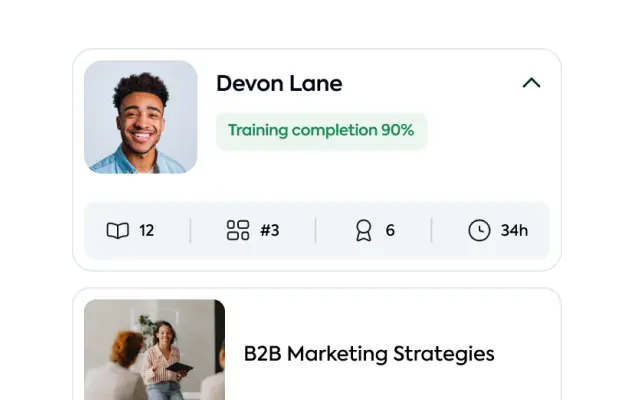Click the divider between grid and ribbon stats
Viewport: 632px width, 400px height.
(x=315, y=230)
